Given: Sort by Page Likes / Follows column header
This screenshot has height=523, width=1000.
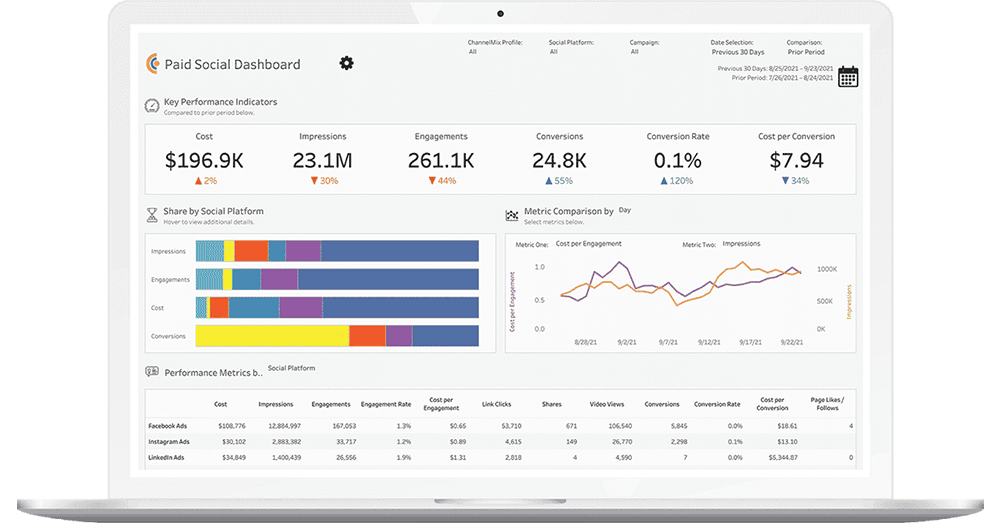Looking at the screenshot, I should [x=827, y=404].
